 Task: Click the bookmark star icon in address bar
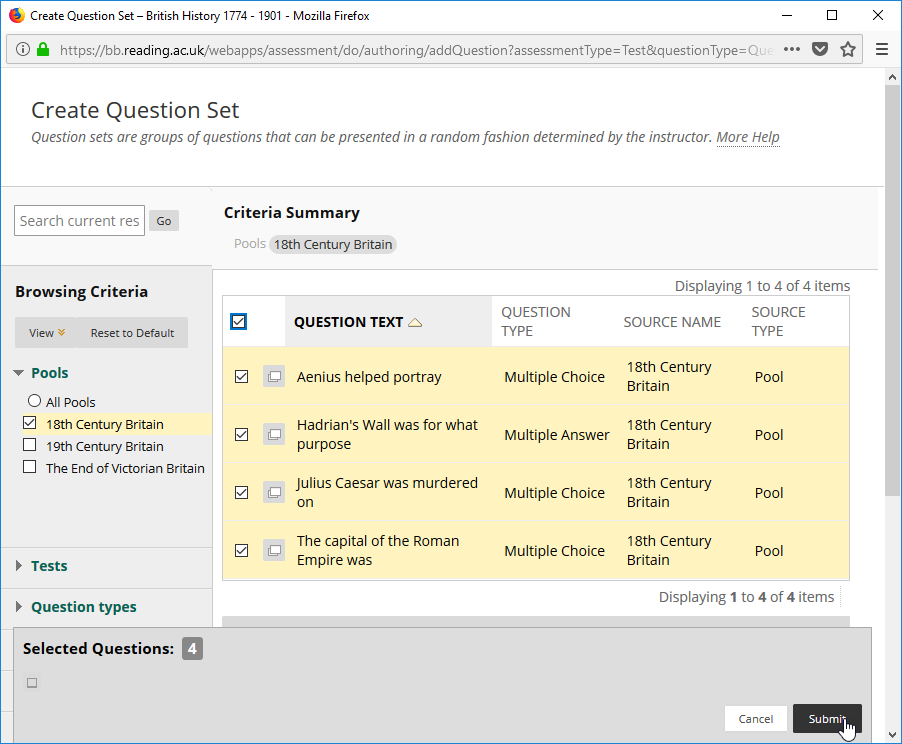point(847,49)
